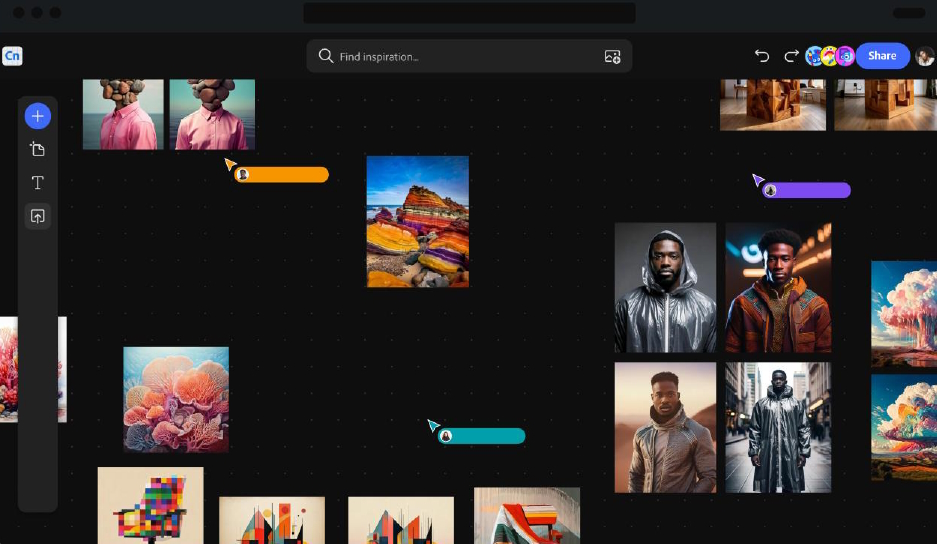Click the macOS red close window dot

pos(19,13)
